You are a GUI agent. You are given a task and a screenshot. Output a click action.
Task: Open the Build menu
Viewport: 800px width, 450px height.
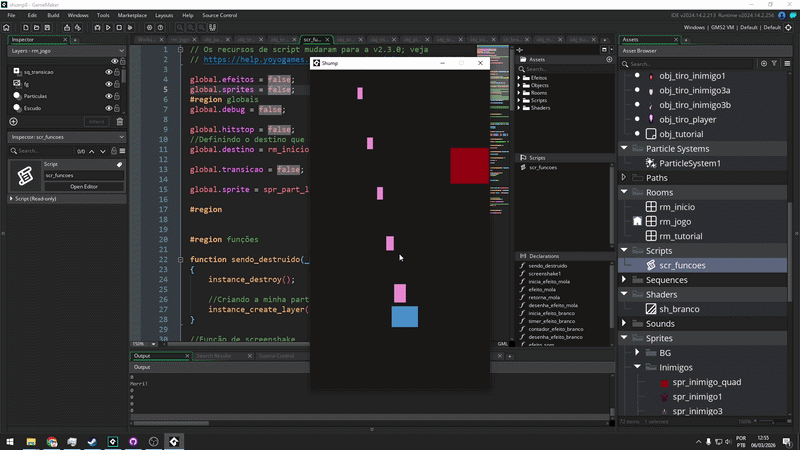53,15
